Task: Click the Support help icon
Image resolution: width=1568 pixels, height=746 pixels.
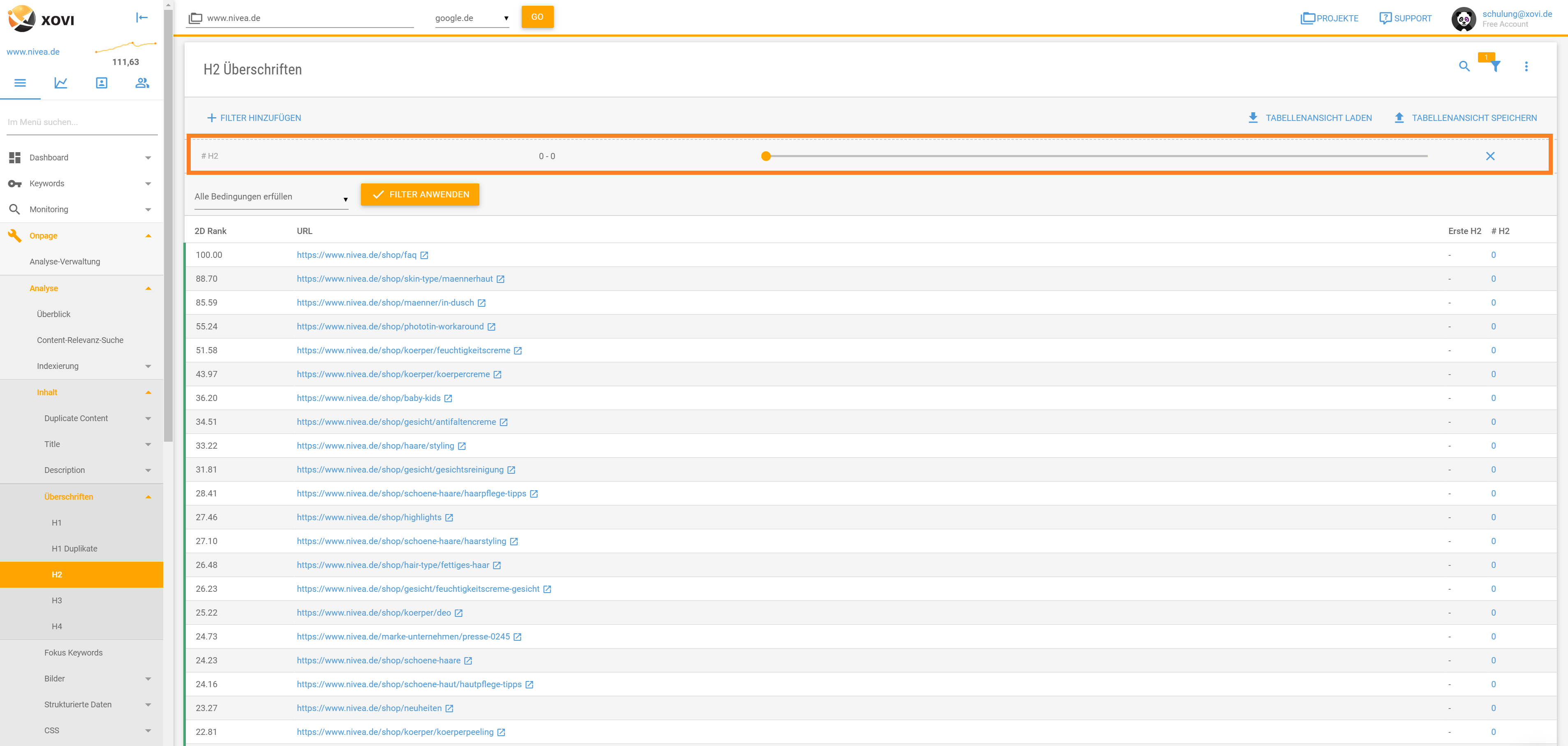Action: point(1385,18)
